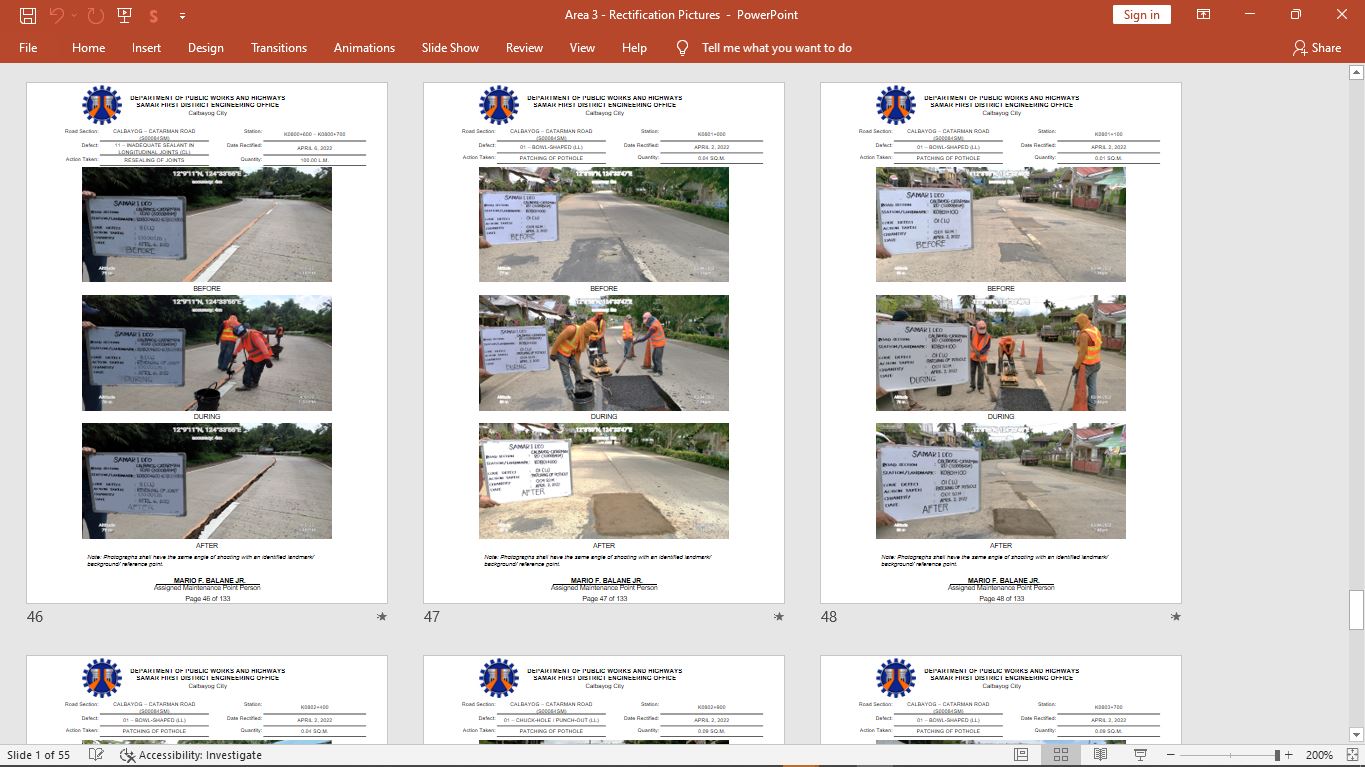Viewport: 1365px width, 767px height.
Task: Click the View tab
Action: click(582, 47)
